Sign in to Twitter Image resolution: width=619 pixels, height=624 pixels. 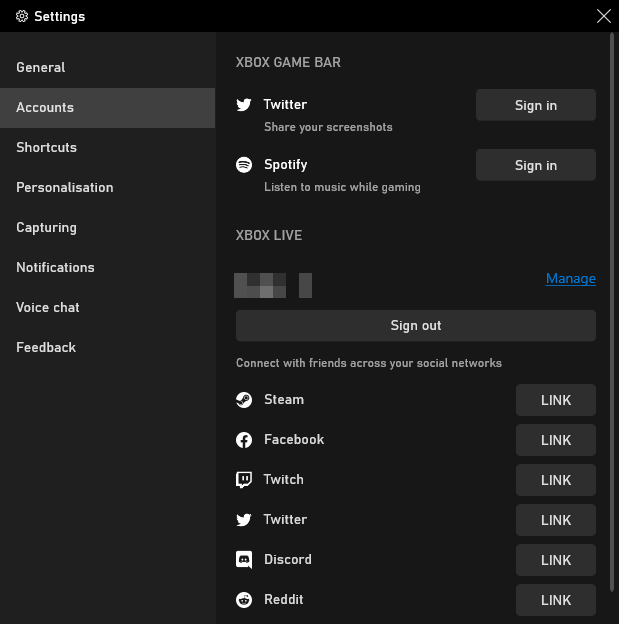click(535, 105)
